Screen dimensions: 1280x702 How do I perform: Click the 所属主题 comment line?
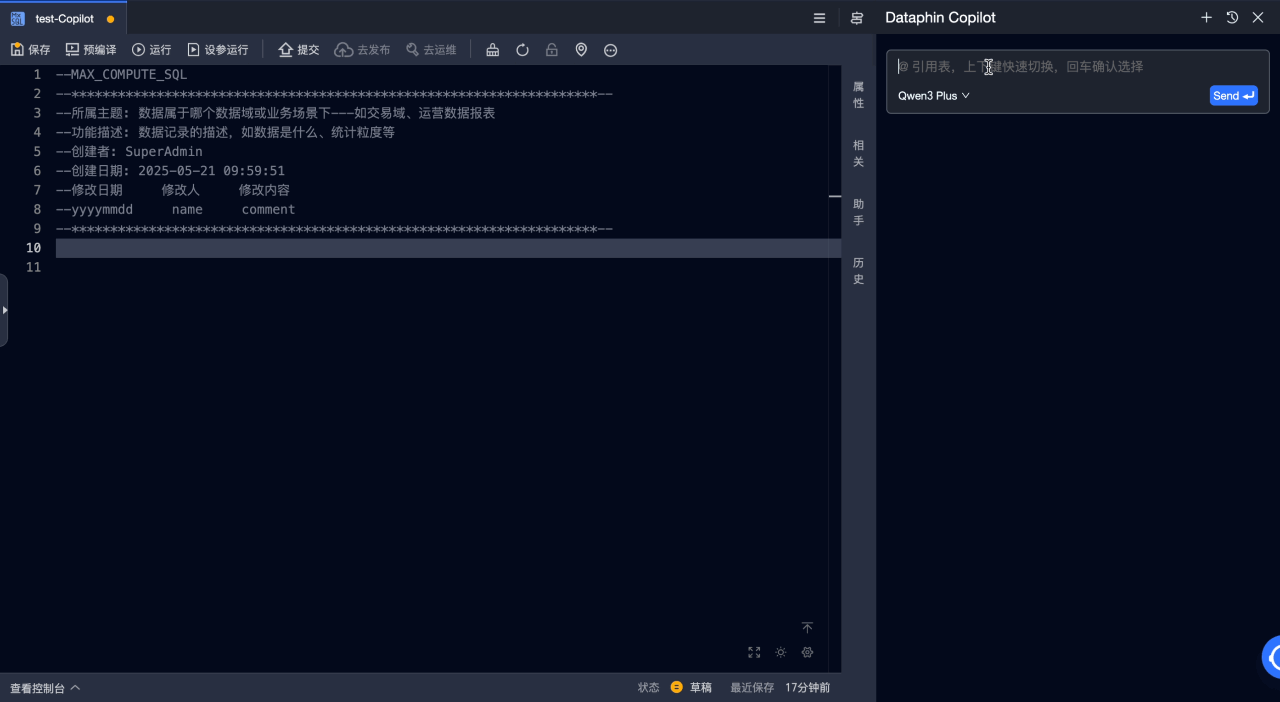[275, 113]
